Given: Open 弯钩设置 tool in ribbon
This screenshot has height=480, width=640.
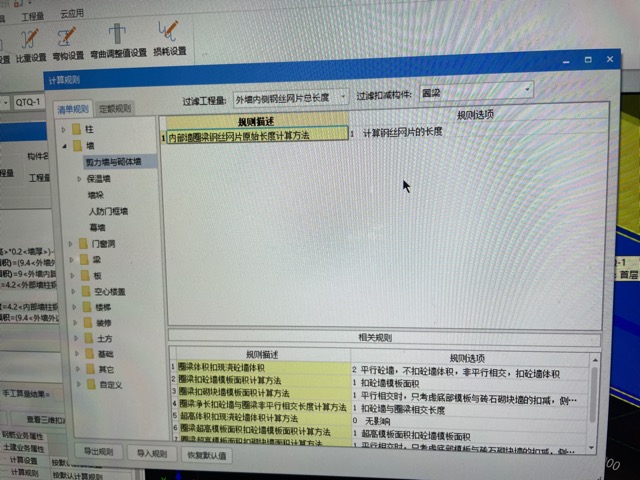Looking at the screenshot, I should [x=68, y=43].
